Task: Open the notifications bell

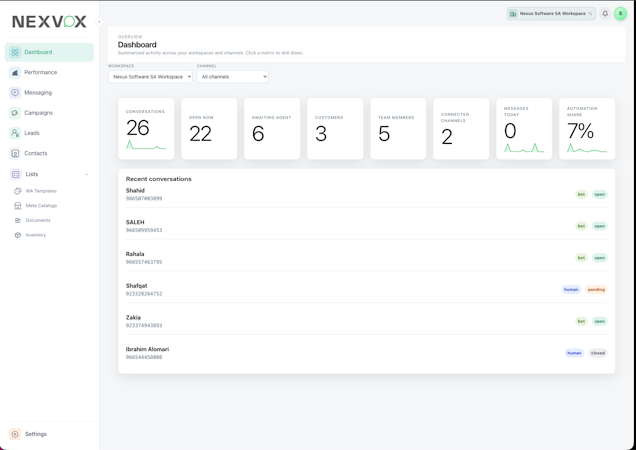Action: [x=605, y=13]
